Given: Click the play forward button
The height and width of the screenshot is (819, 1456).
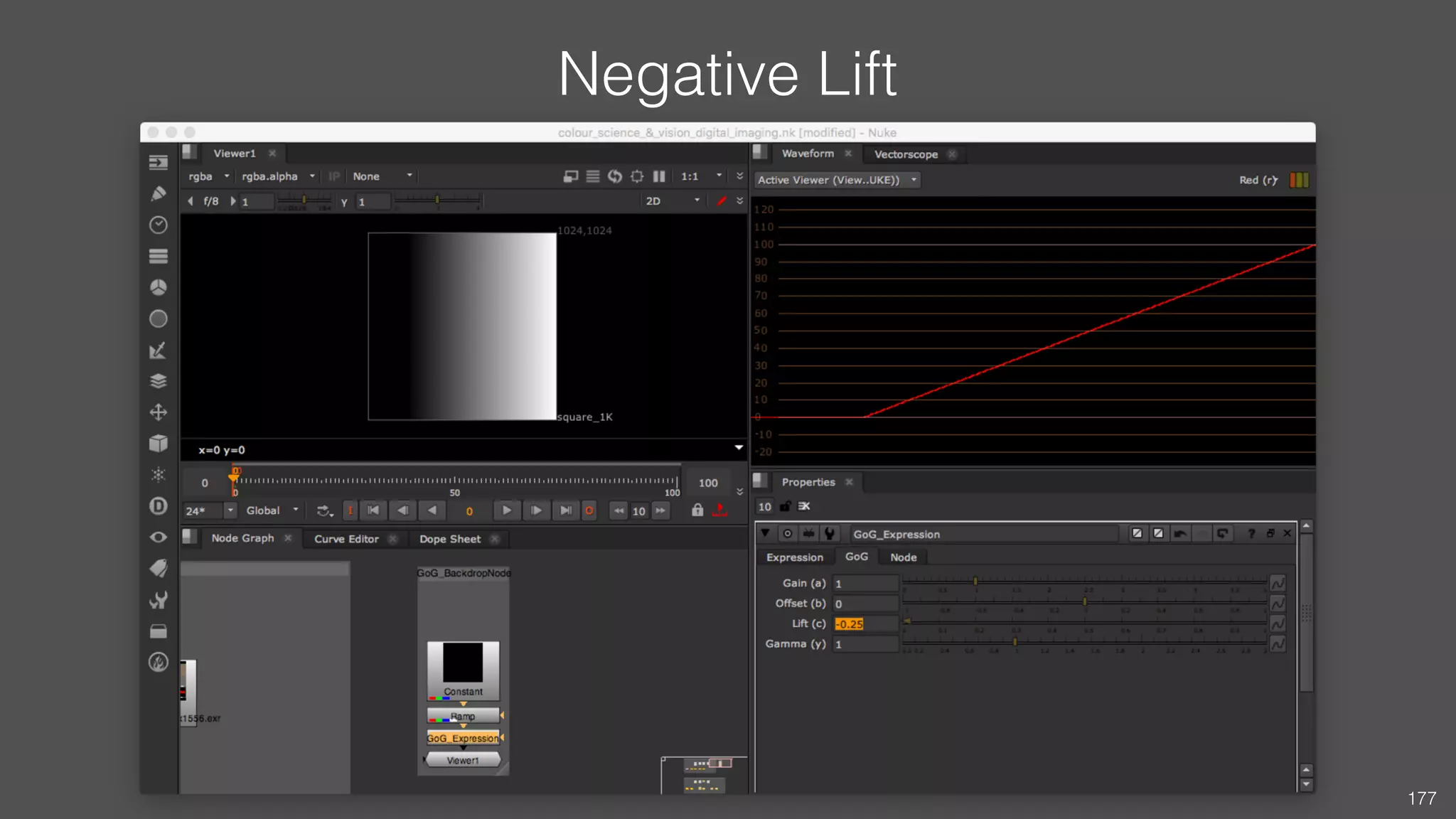Looking at the screenshot, I should point(506,510).
